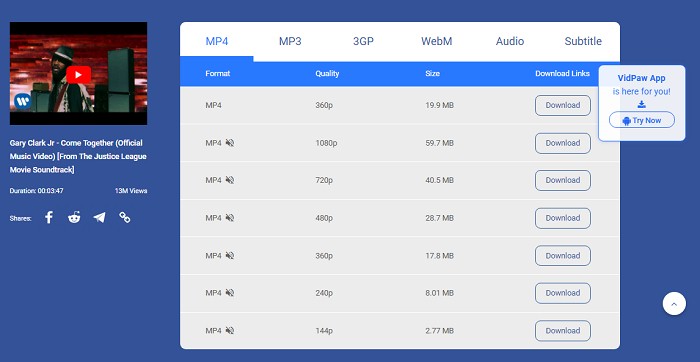Download the 240p MP4 file

pyautogui.click(x=563, y=293)
